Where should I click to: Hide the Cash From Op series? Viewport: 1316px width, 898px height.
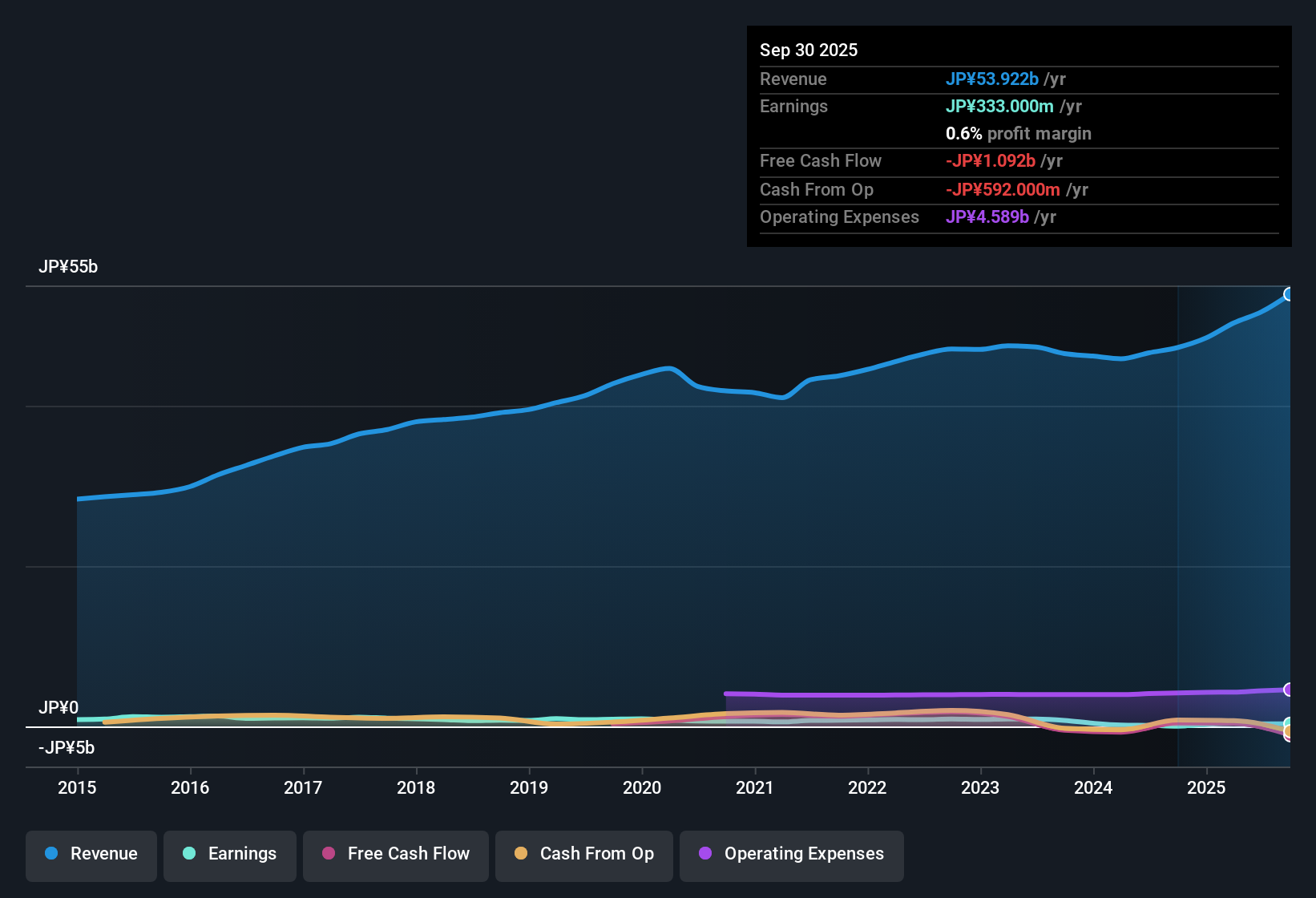pyautogui.click(x=583, y=854)
